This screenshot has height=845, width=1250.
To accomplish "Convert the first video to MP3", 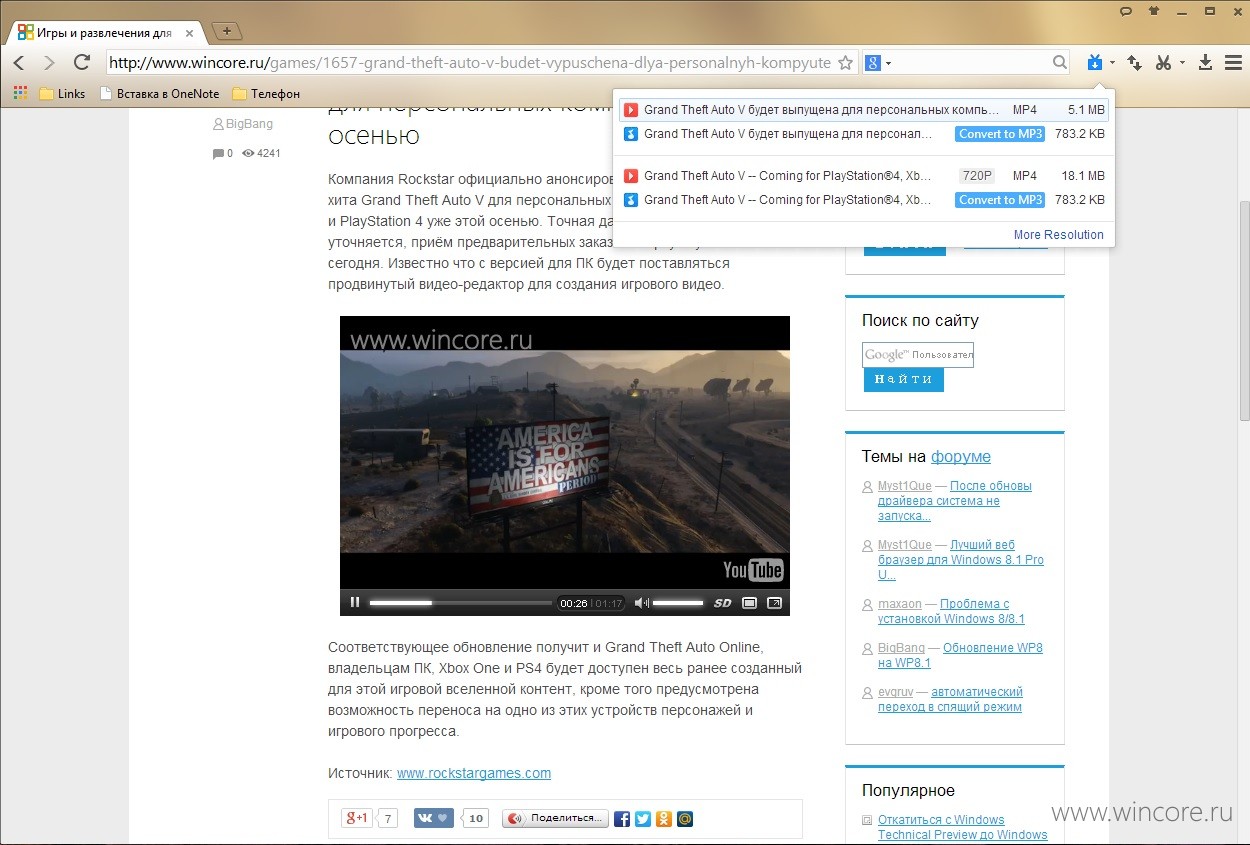I will click(1000, 134).
